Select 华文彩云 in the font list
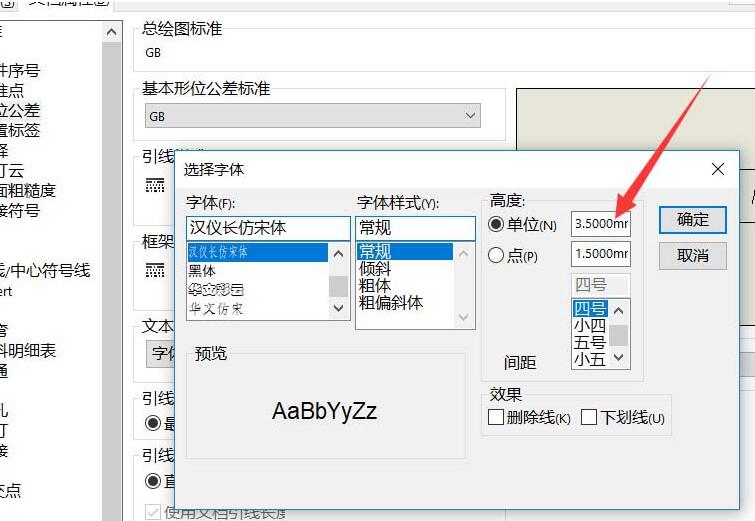This screenshot has height=521, width=755. (x=258, y=289)
